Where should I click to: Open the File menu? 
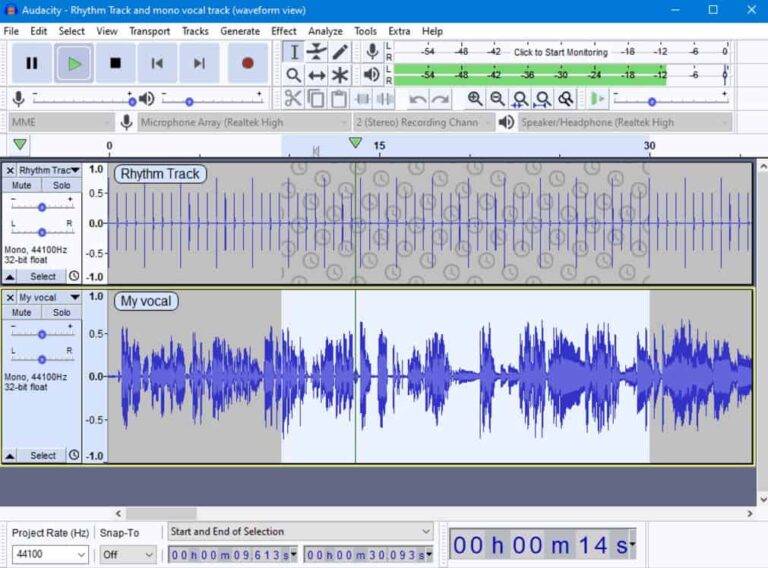tap(11, 31)
